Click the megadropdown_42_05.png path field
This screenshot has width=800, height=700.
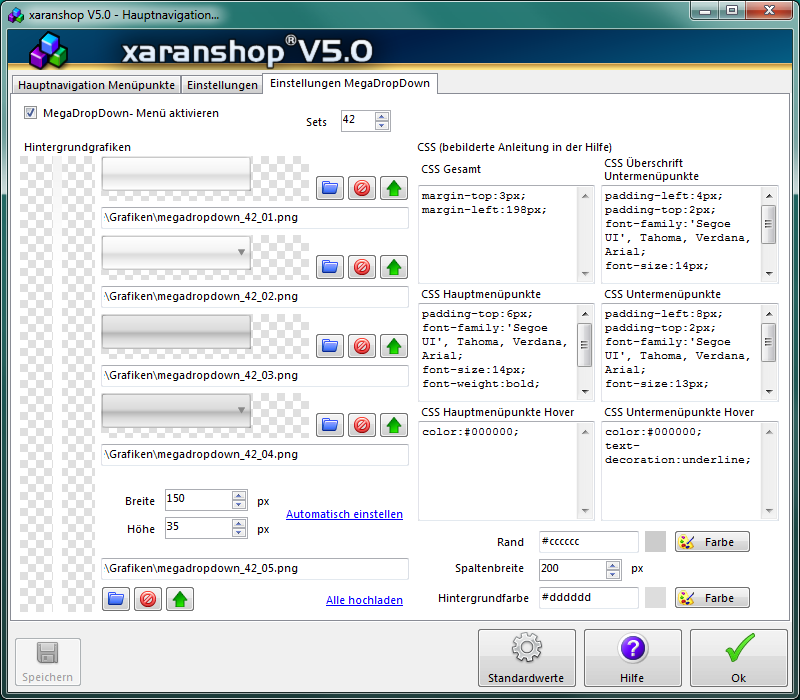point(255,569)
